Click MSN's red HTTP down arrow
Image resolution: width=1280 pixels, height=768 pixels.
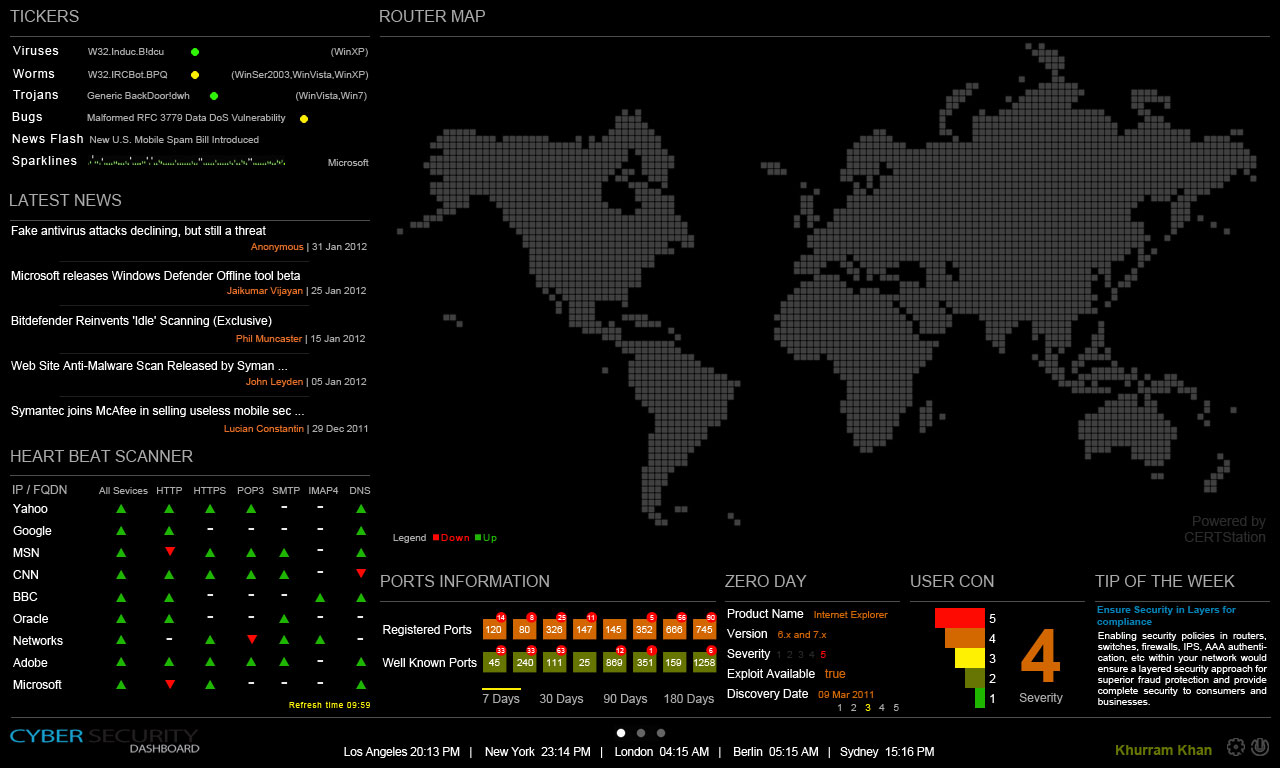click(x=169, y=551)
